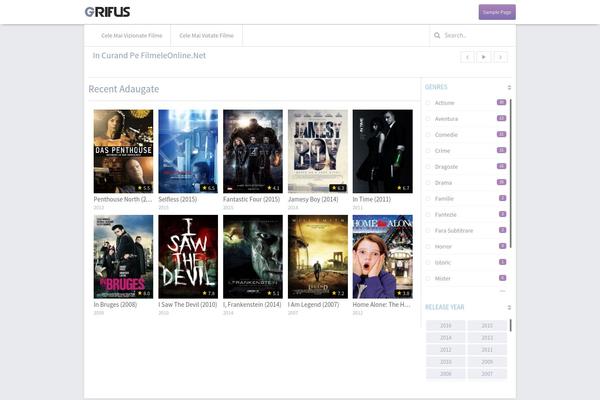Click the Drama count badge
Image resolution: width=600 pixels, height=400 pixels.
(x=501, y=182)
